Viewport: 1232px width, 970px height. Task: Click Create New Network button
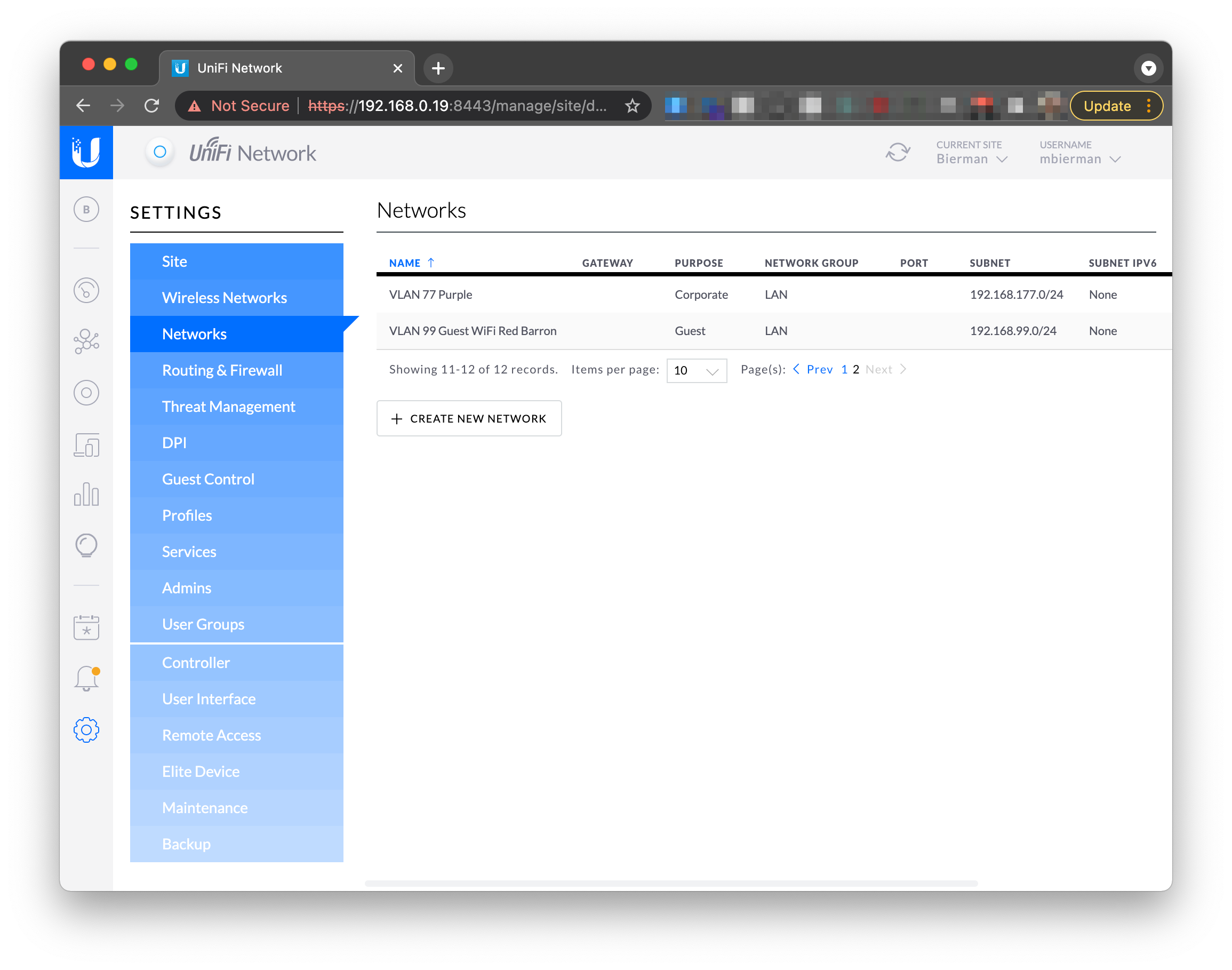pyautogui.click(x=469, y=418)
